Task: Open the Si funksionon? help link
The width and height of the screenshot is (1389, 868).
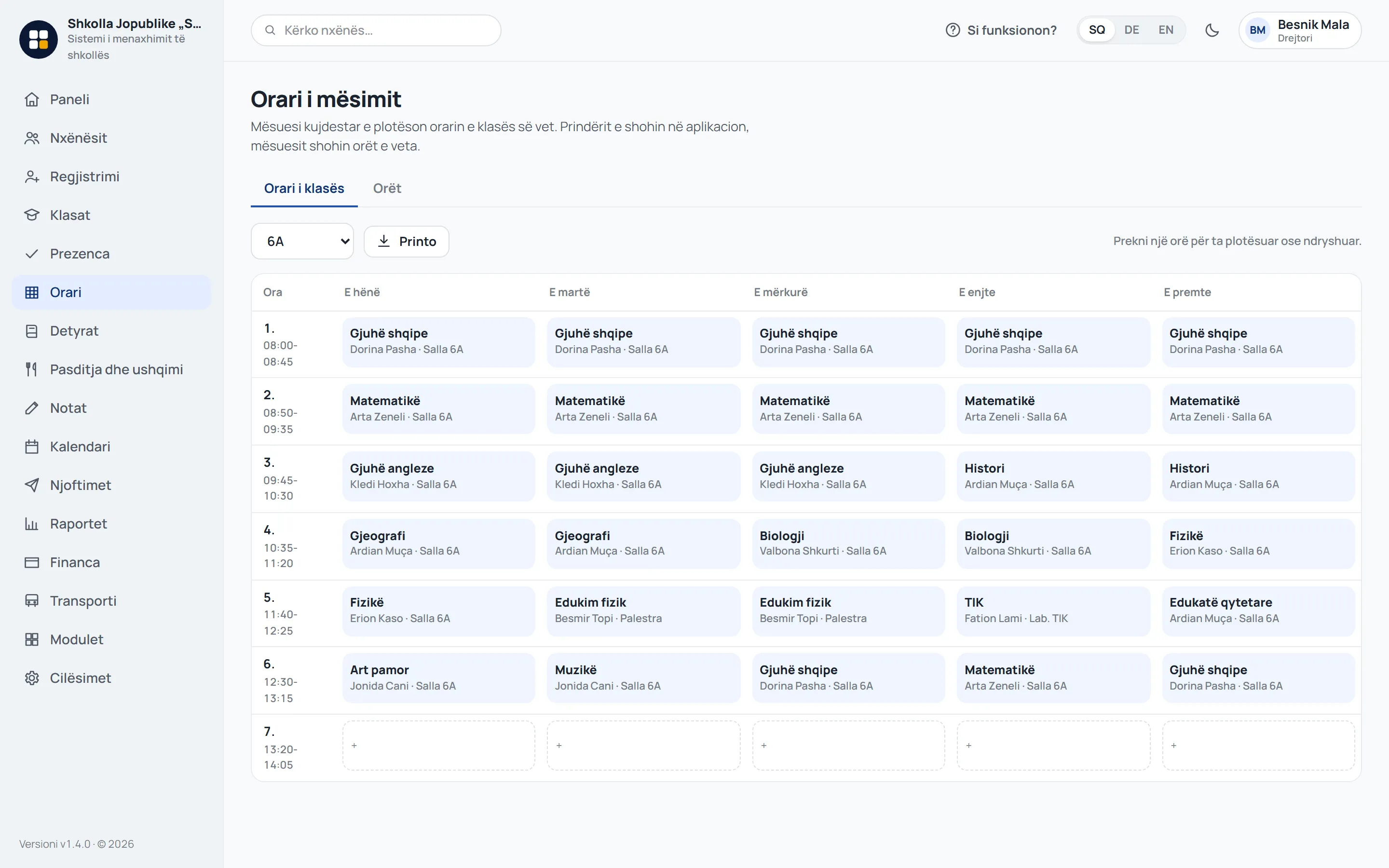Action: [1001, 30]
